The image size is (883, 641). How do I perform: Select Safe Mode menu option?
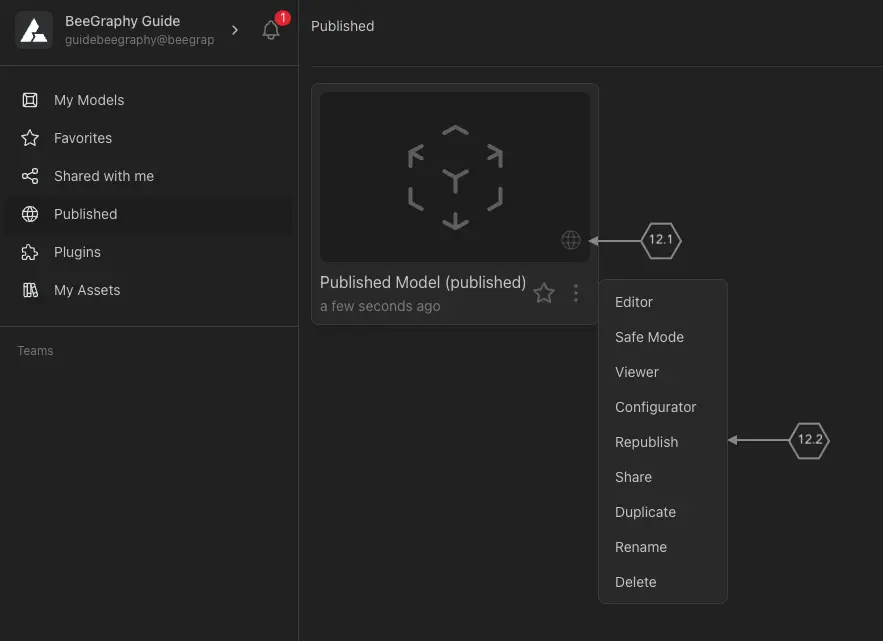click(x=649, y=337)
